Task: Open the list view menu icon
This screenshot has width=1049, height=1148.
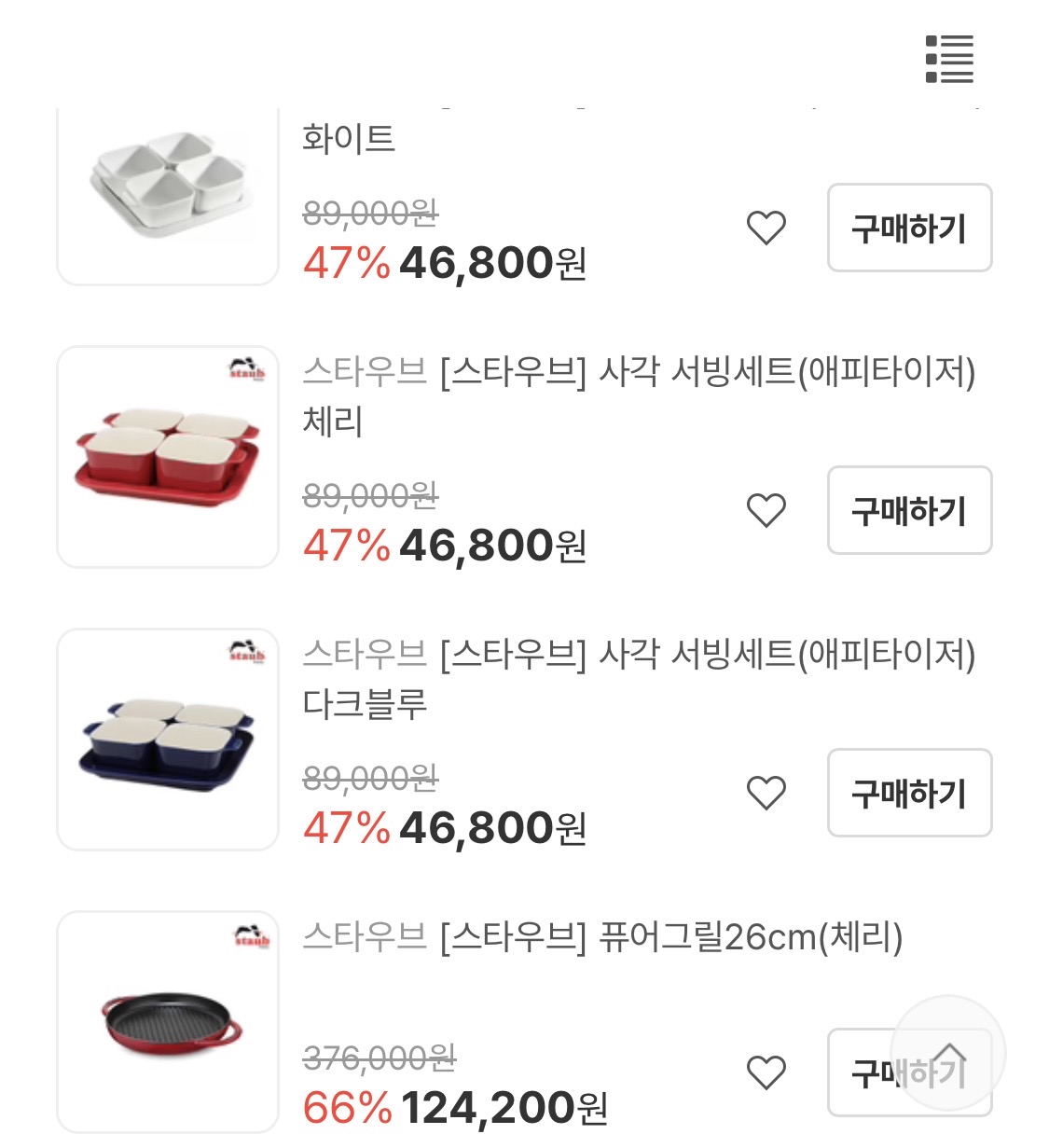Action: click(949, 59)
